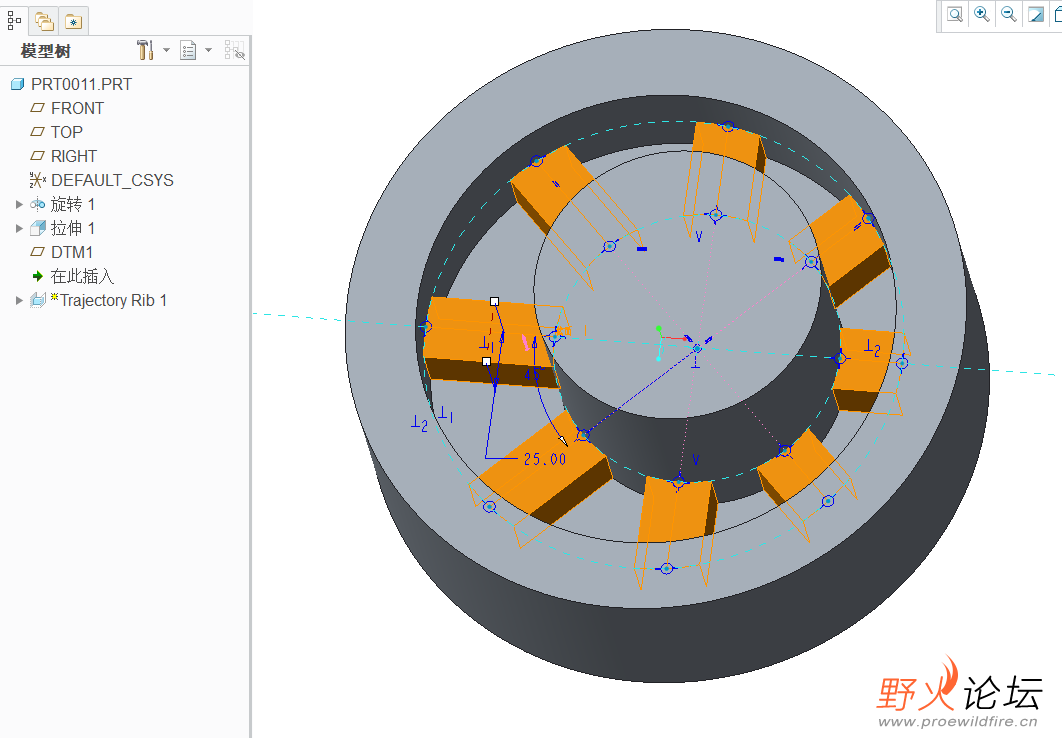Switch to the Model Tree tab icon
The width and height of the screenshot is (1062, 738).
pos(14,21)
